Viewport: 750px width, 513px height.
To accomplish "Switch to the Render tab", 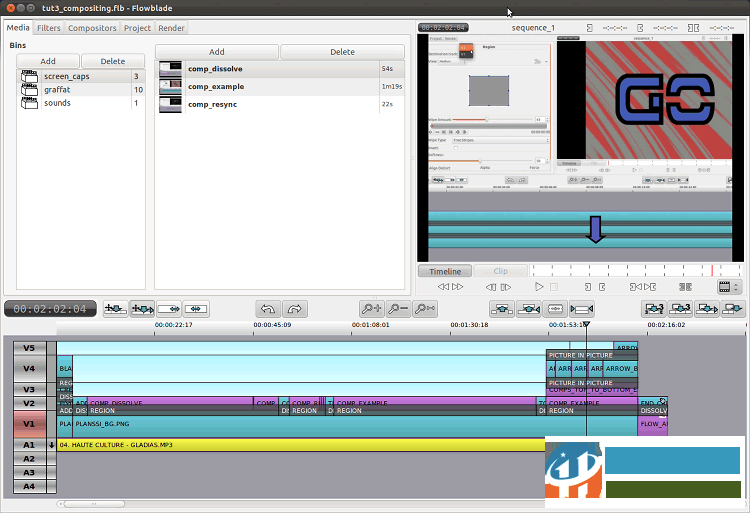I will tap(170, 28).
